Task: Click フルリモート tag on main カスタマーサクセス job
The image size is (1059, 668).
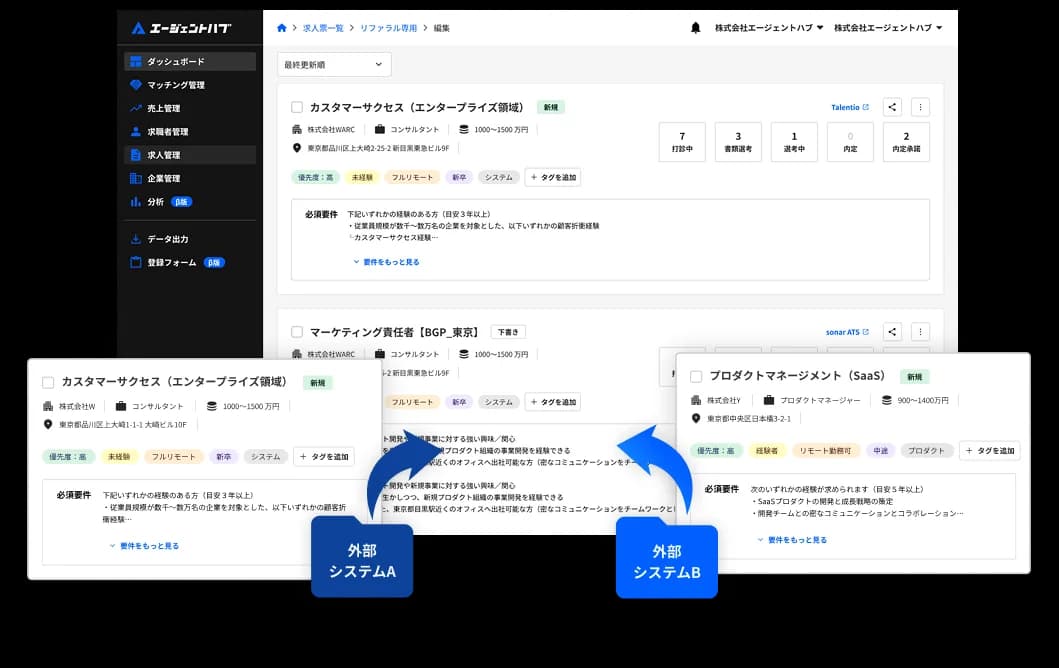Action: [x=412, y=178]
